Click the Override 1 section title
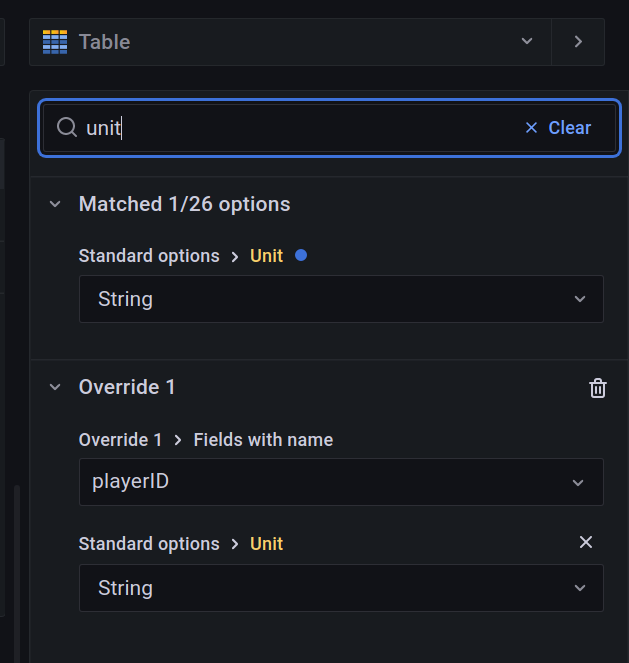629x663 pixels. pyautogui.click(x=127, y=387)
